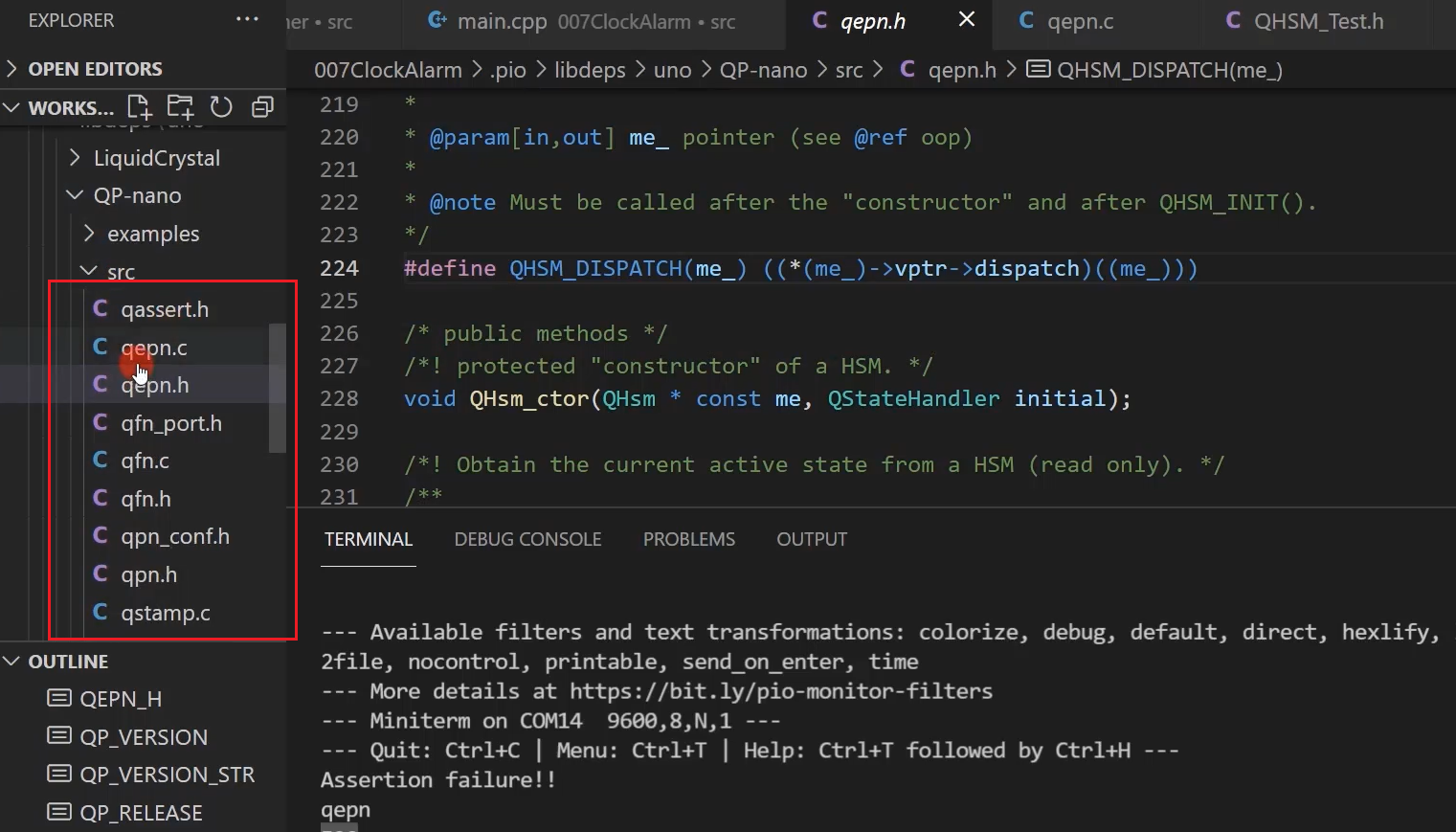
Task: Jump to QP_RELEASE outline symbol
Action: click(141, 813)
